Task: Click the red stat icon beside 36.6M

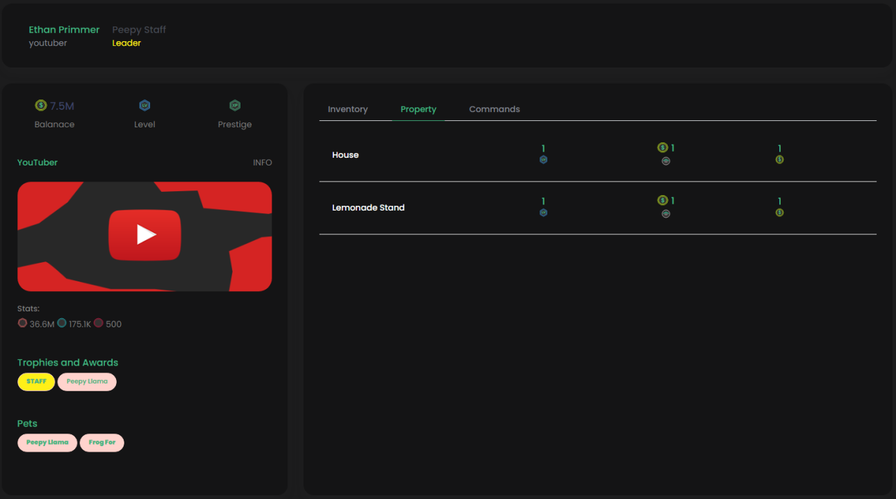Action: 22,323
